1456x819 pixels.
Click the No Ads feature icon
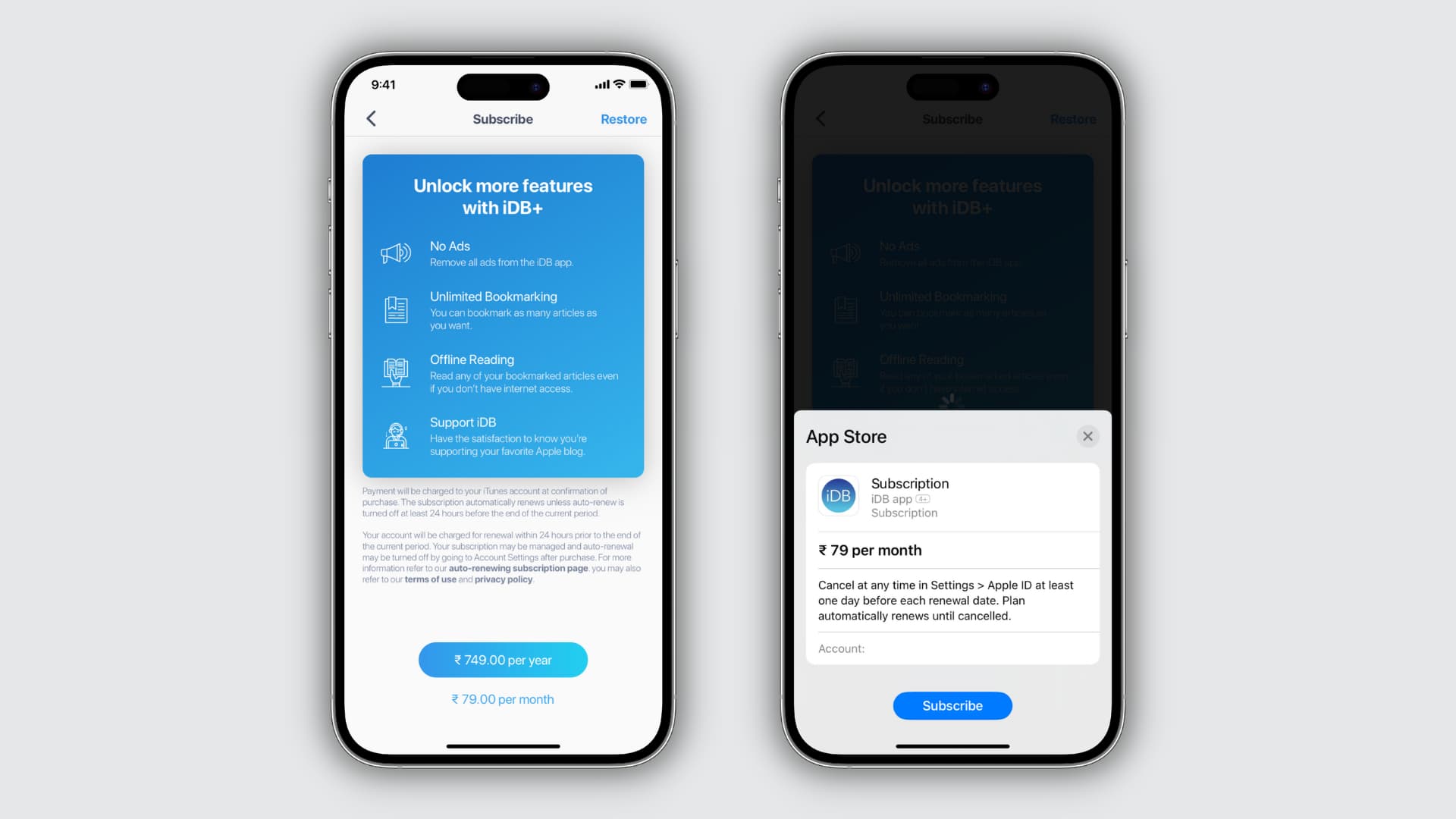point(396,253)
